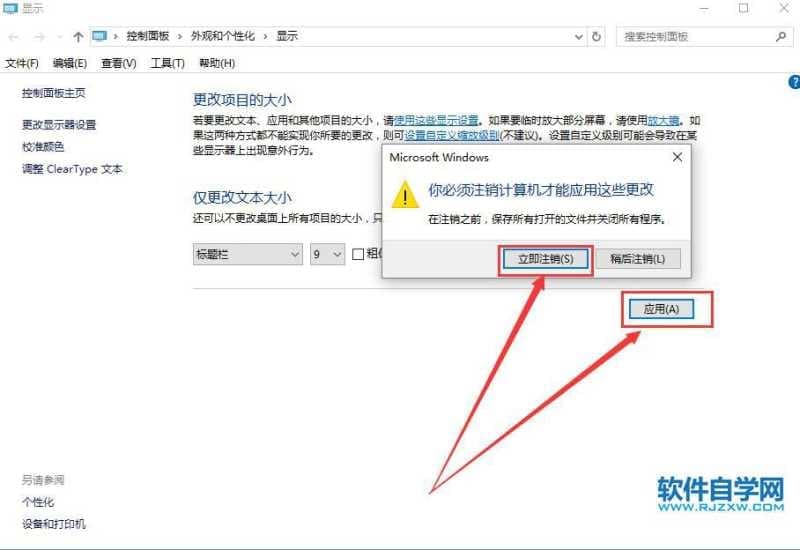Close the Microsoft Windows dialog
This screenshot has height=550, width=800.
point(677,157)
